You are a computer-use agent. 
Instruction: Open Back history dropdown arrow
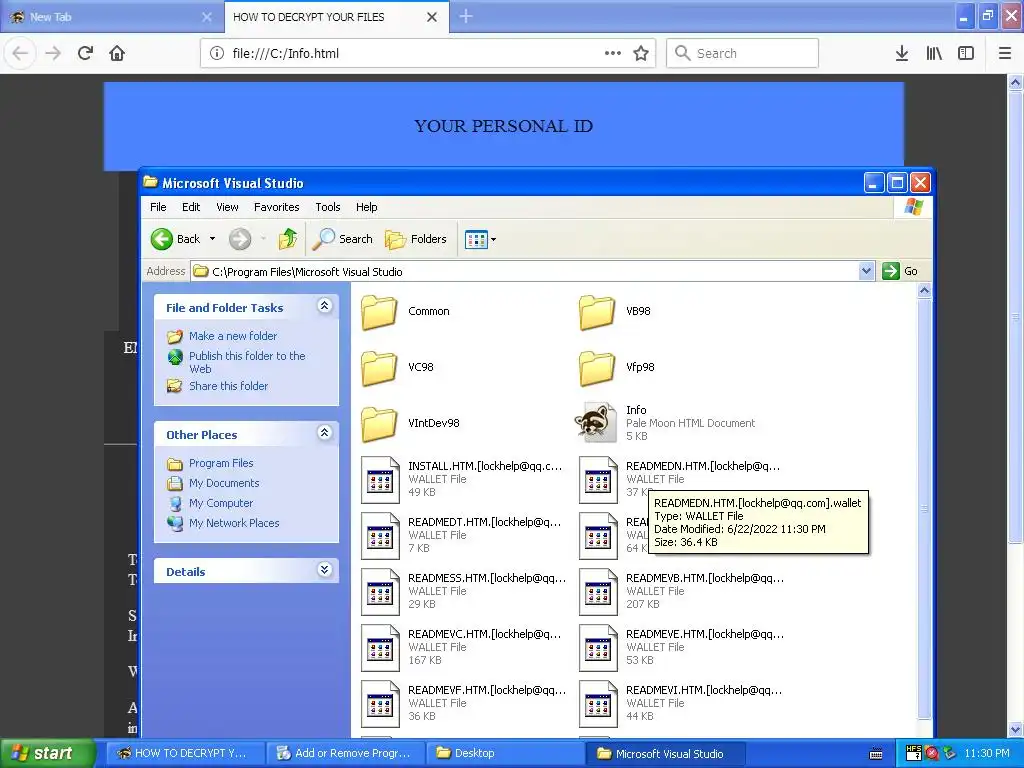(212, 239)
